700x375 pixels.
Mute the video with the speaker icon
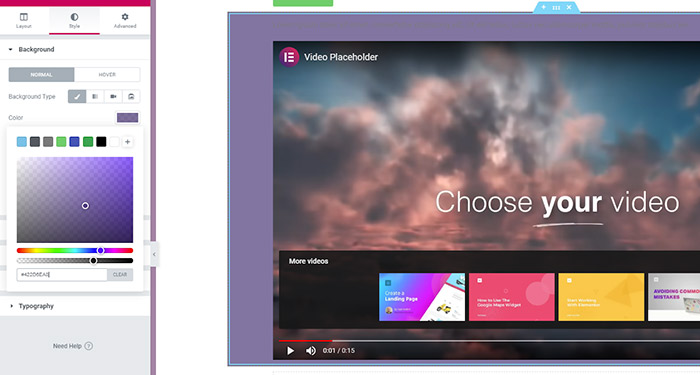[x=311, y=351]
